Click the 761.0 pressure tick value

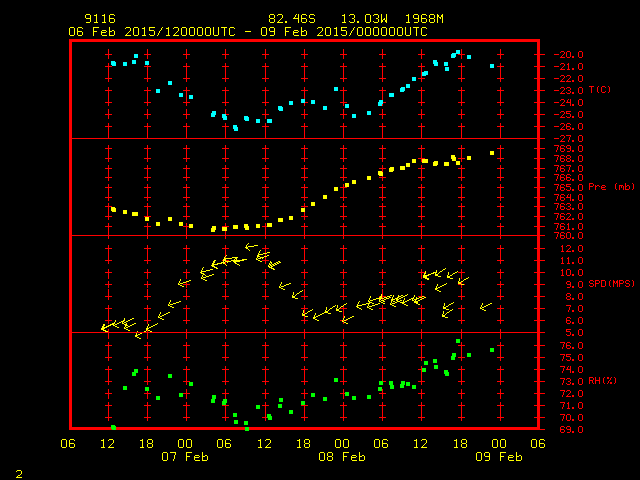coord(568,227)
